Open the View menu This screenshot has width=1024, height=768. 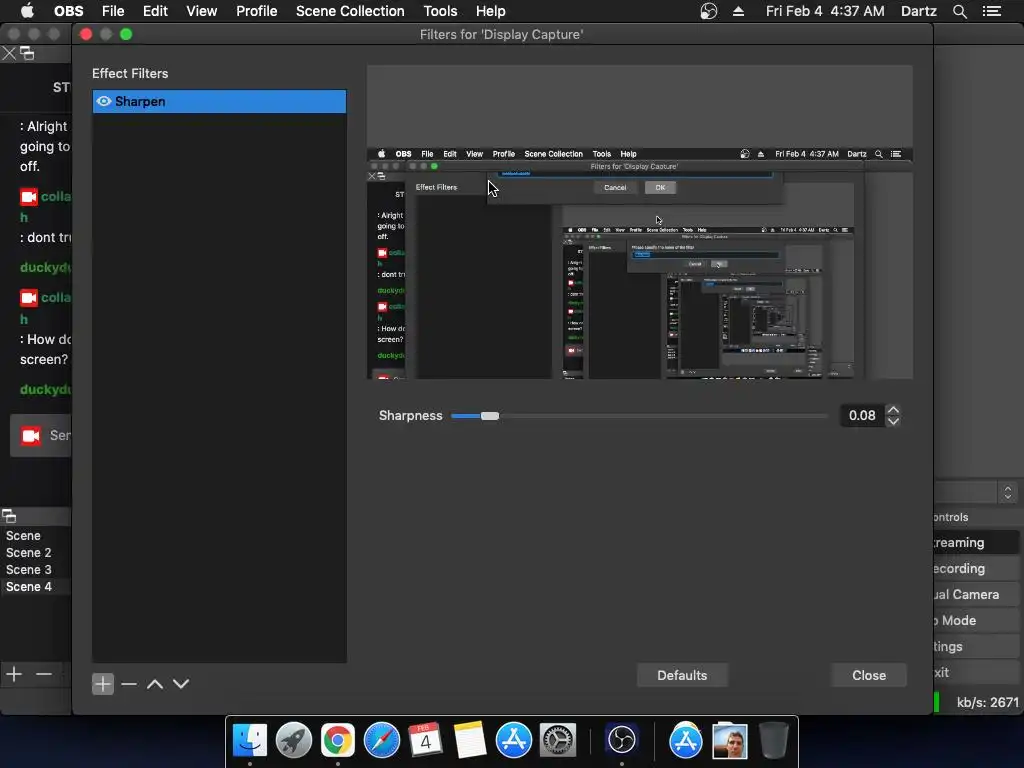(201, 11)
